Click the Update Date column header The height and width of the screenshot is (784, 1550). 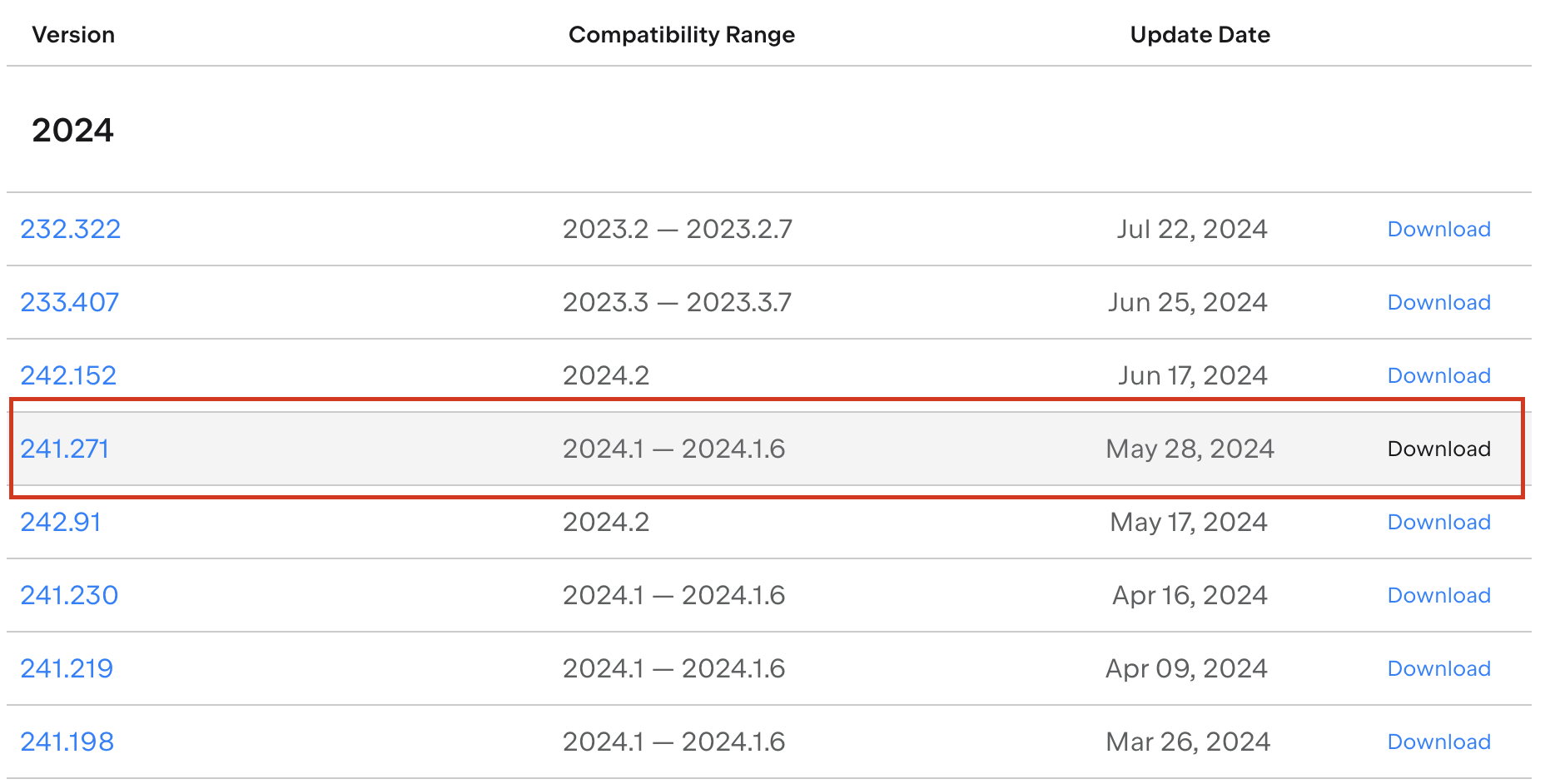click(x=1200, y=35)
